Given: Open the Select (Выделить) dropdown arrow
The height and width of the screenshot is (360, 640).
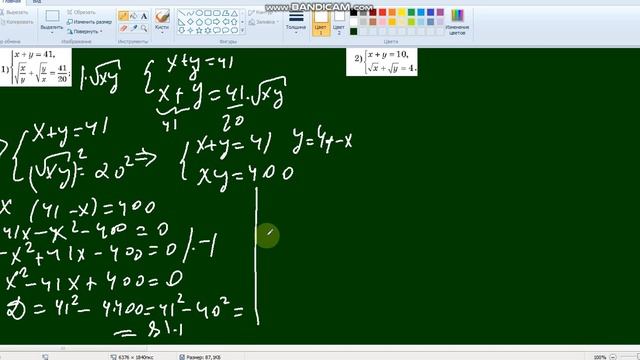Looking at the screenshot, I should 52,33.
